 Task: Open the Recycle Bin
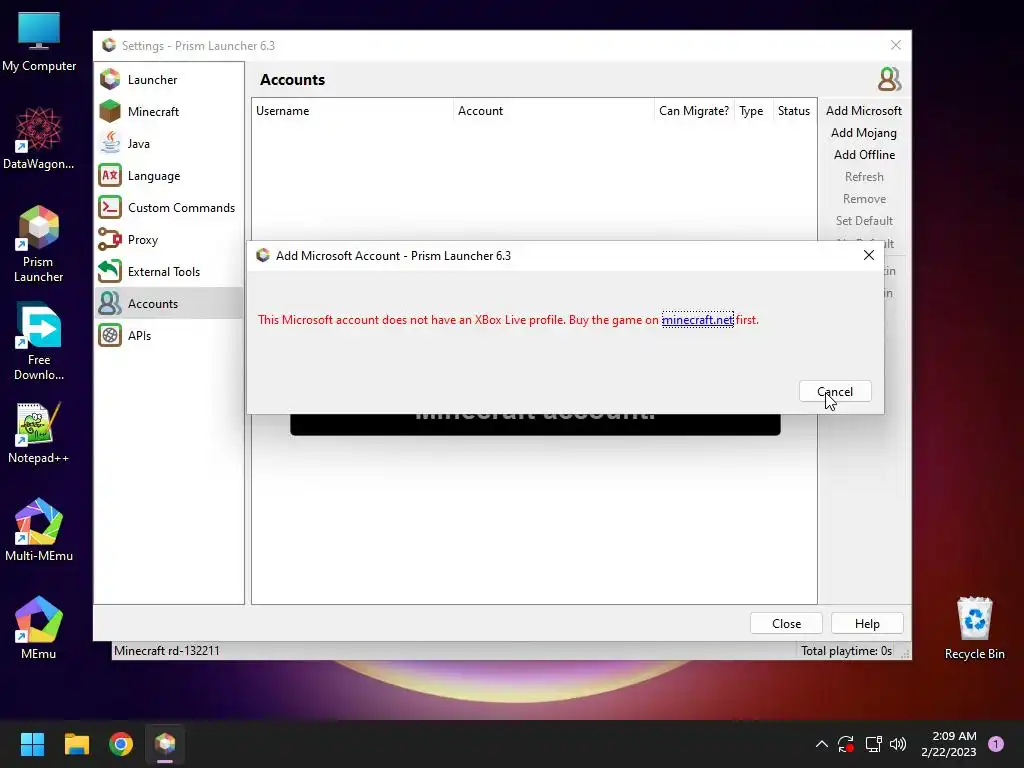click(x=974, y=628)
